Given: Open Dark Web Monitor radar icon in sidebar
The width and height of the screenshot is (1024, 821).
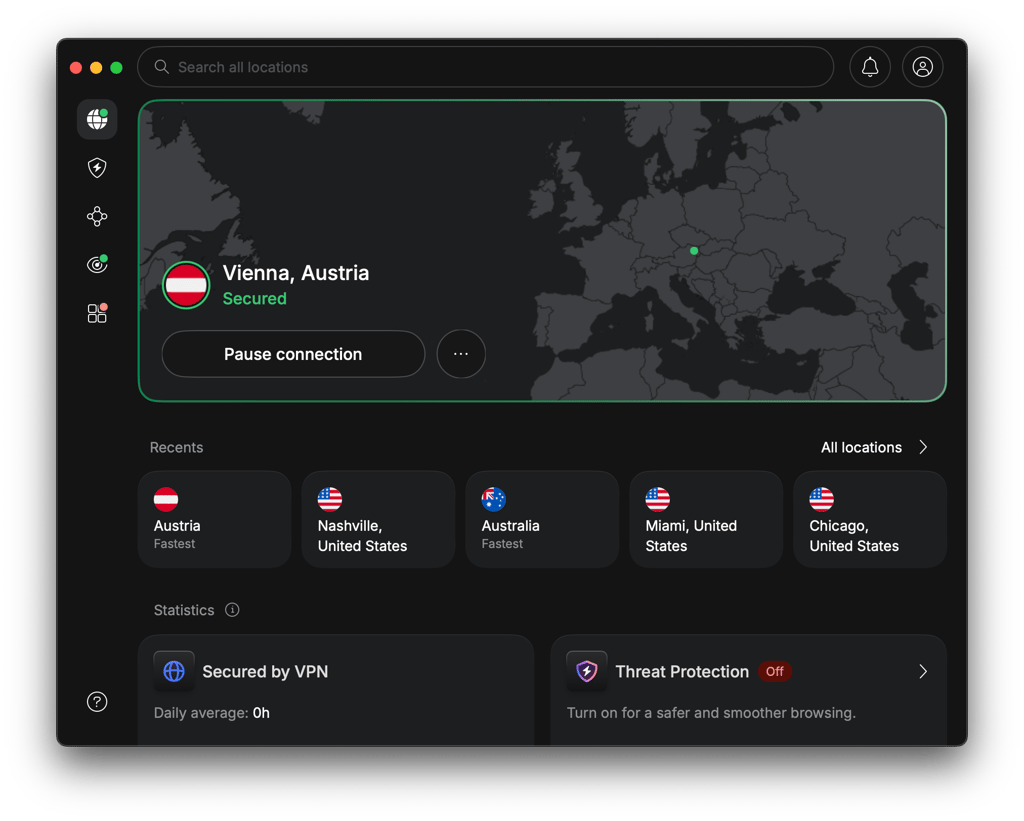Looking at the screenshot, I should (x=97, y=265).
